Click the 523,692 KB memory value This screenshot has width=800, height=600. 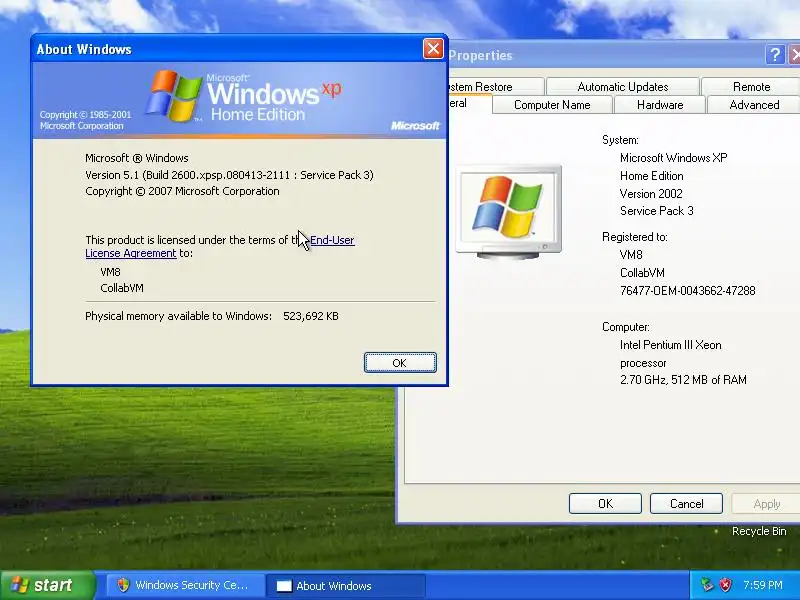coord(311,316)
